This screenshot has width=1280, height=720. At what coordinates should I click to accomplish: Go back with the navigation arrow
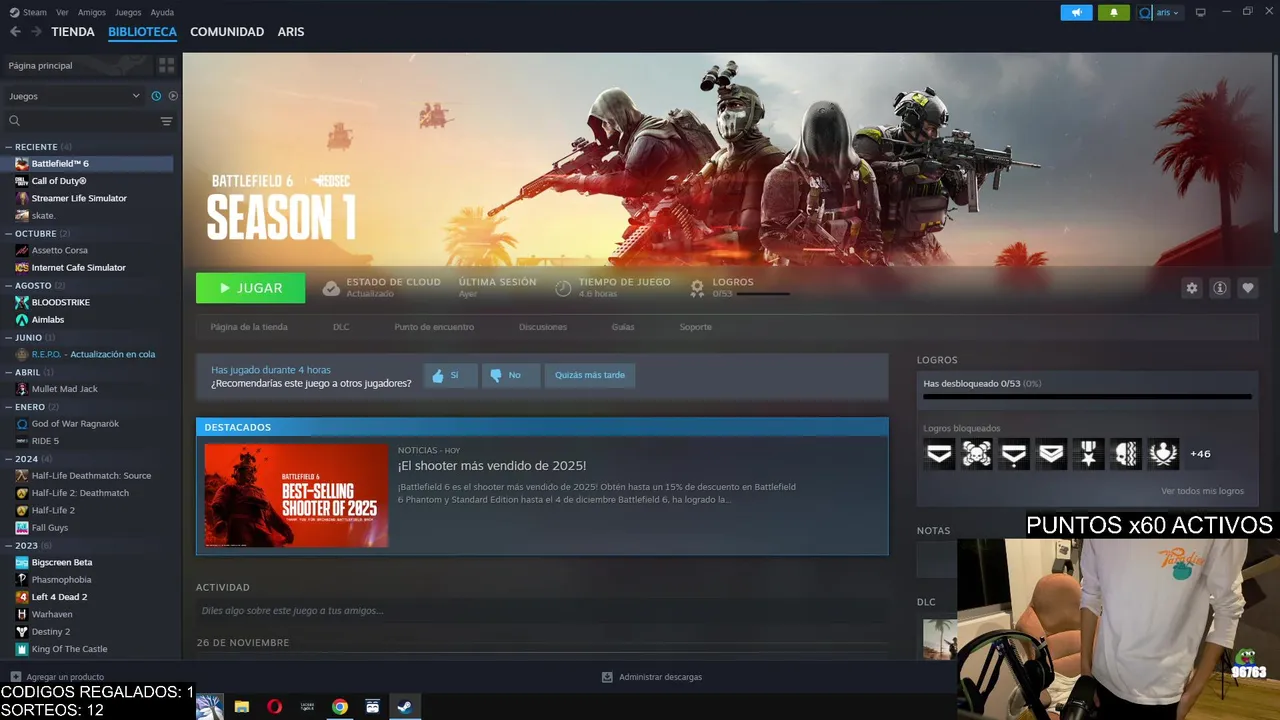[x=15, y=32]
